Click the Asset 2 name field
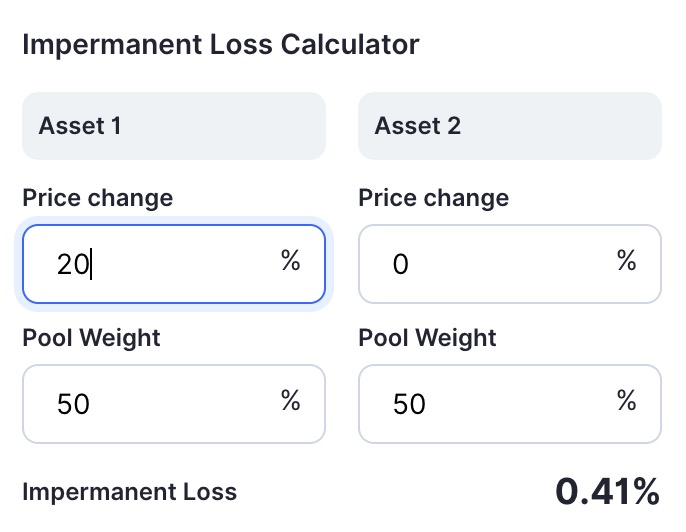This screenshot has width=686, height=532. [x=510, y=126]
